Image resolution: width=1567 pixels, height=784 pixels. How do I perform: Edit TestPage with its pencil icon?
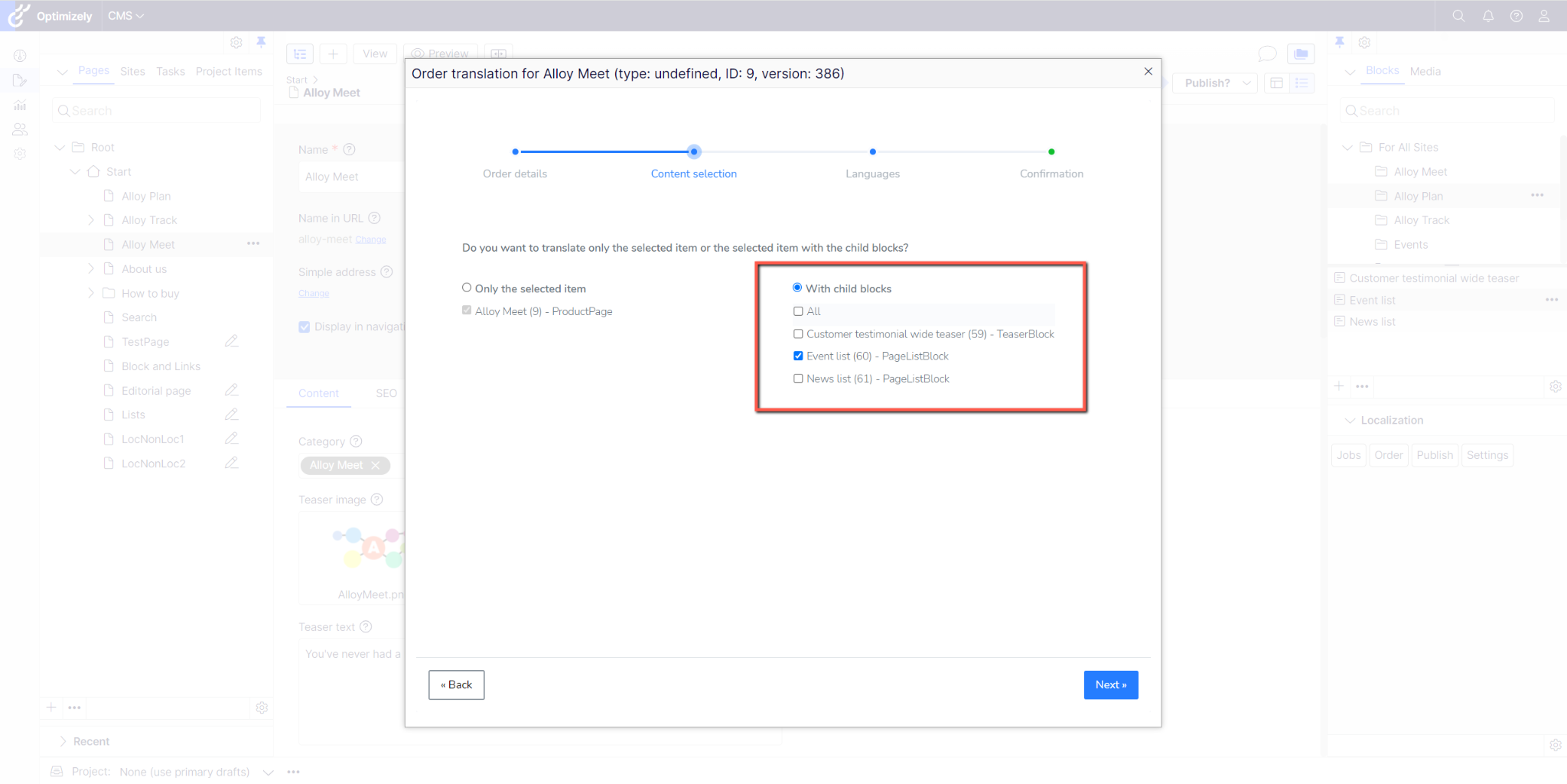(231, 341)
